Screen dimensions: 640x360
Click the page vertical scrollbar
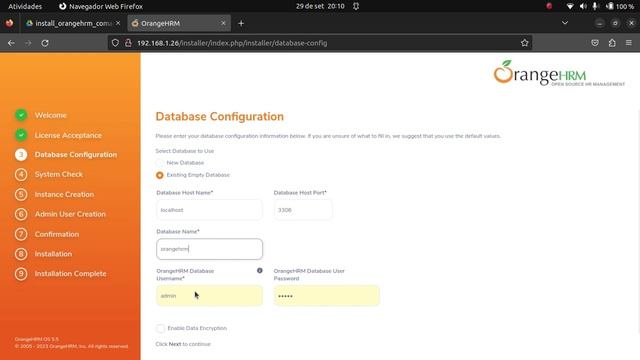pyautogui.click(x=638, y=220)
